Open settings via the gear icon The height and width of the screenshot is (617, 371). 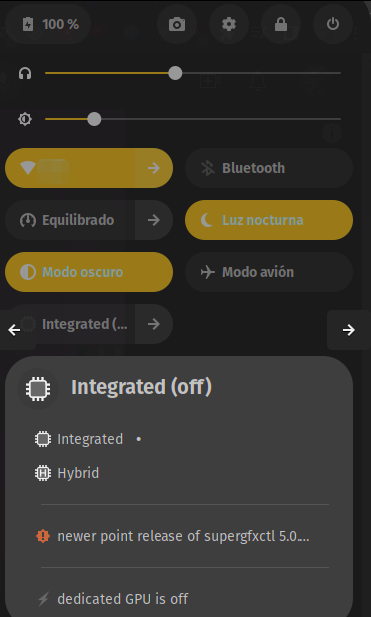point(229,24)
